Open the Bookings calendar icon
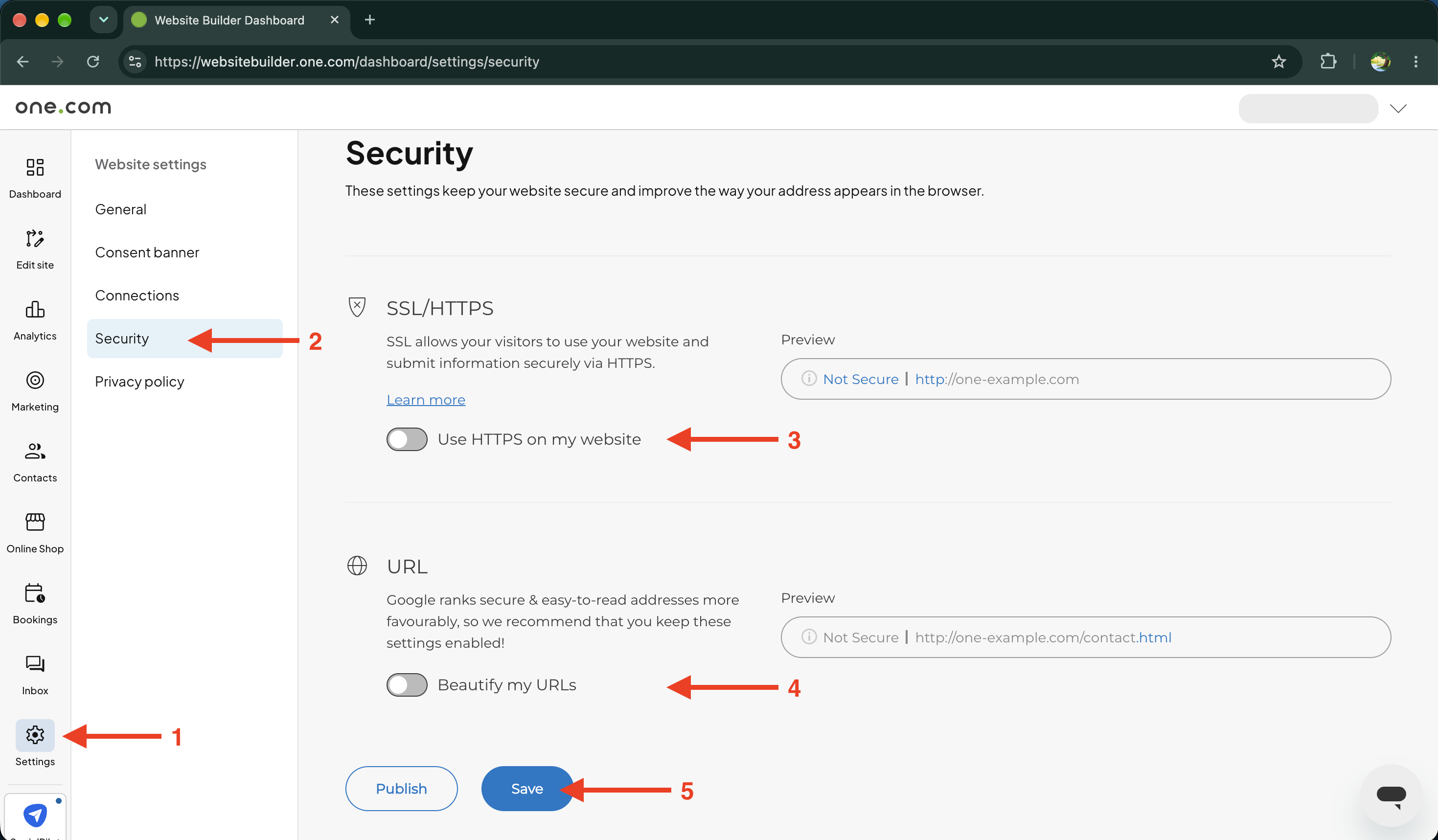The width and height of the screenshot is (1438, 840). [x=35, y=593]
